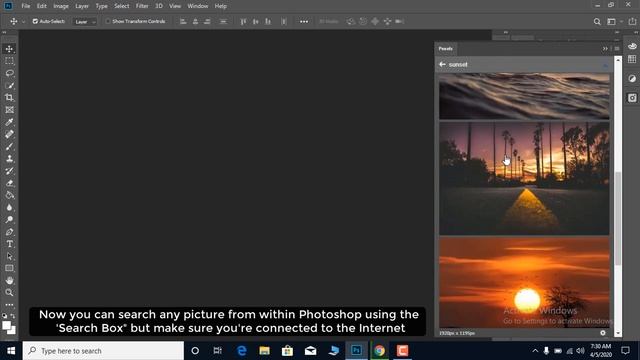Select the History Brush tool
Image resolution: width=640 pixels, height=360 pixels.
9,171
